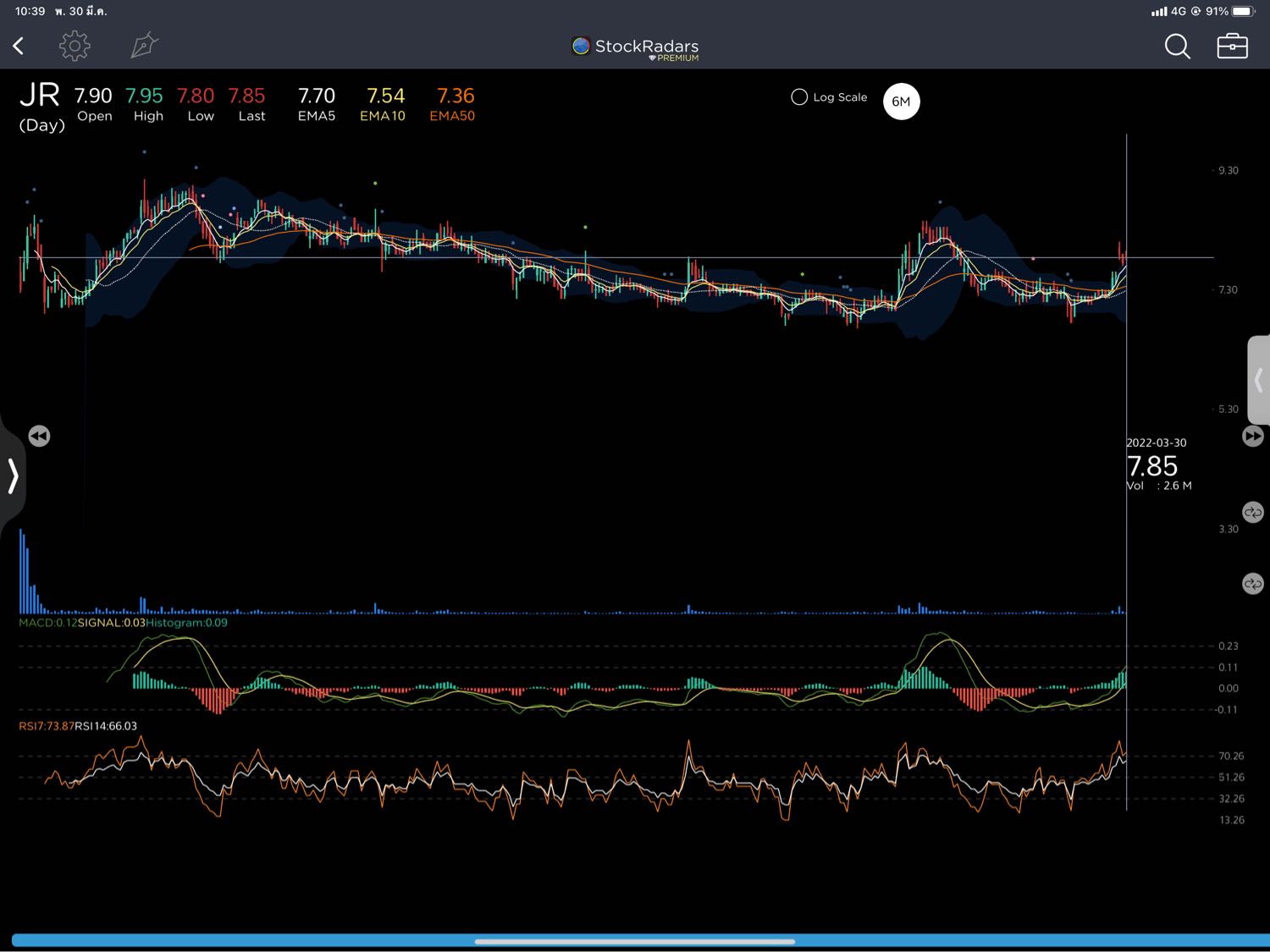Toggle the 6M time range button
The image size is (1270, 952).
pos(901,102)
